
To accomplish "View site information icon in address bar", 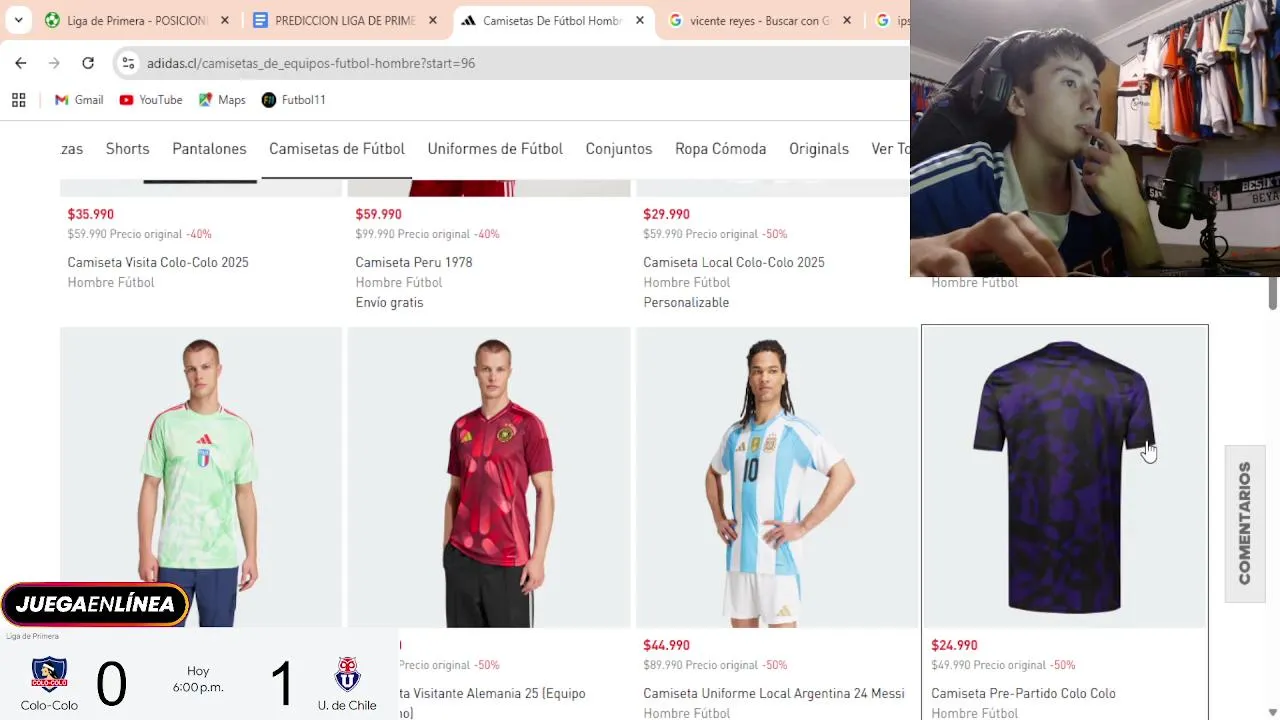I will 128,63.
